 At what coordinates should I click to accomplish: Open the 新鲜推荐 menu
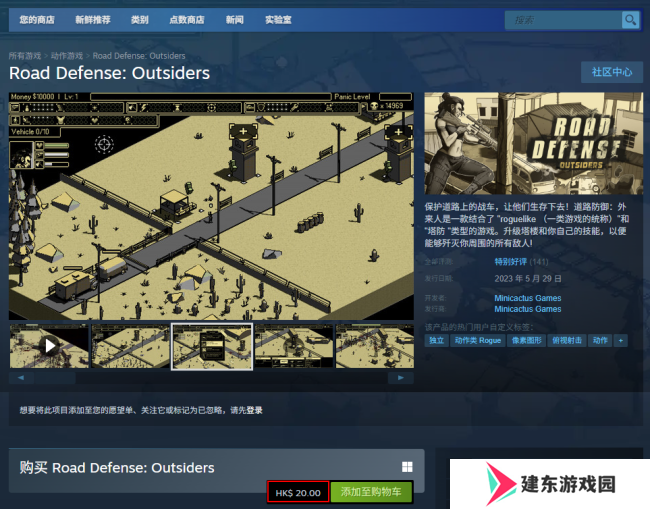click(93, 19)
